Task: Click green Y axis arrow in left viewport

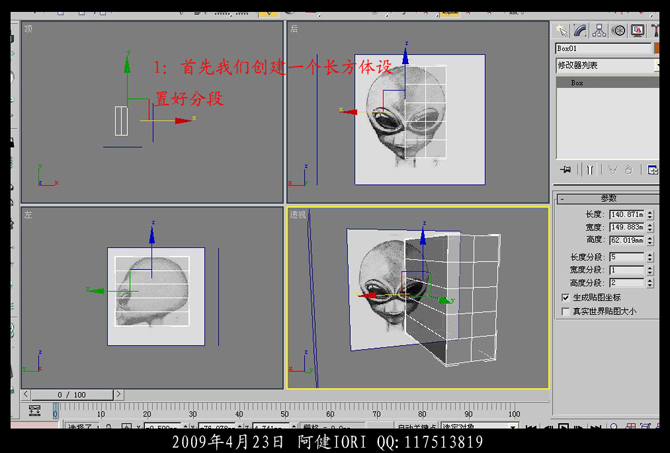Action: pos(97,291)
